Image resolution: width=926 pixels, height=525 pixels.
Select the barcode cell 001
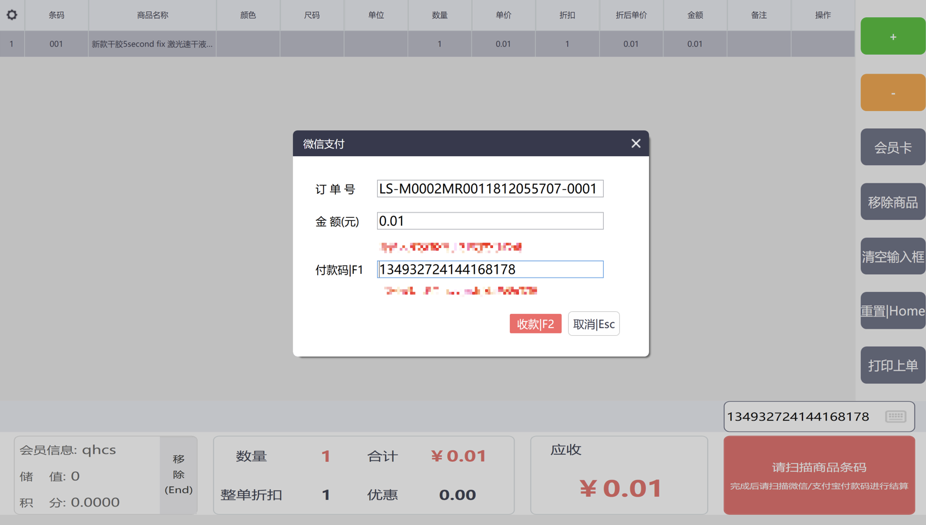pyautogui.click(x=56, y=44)
